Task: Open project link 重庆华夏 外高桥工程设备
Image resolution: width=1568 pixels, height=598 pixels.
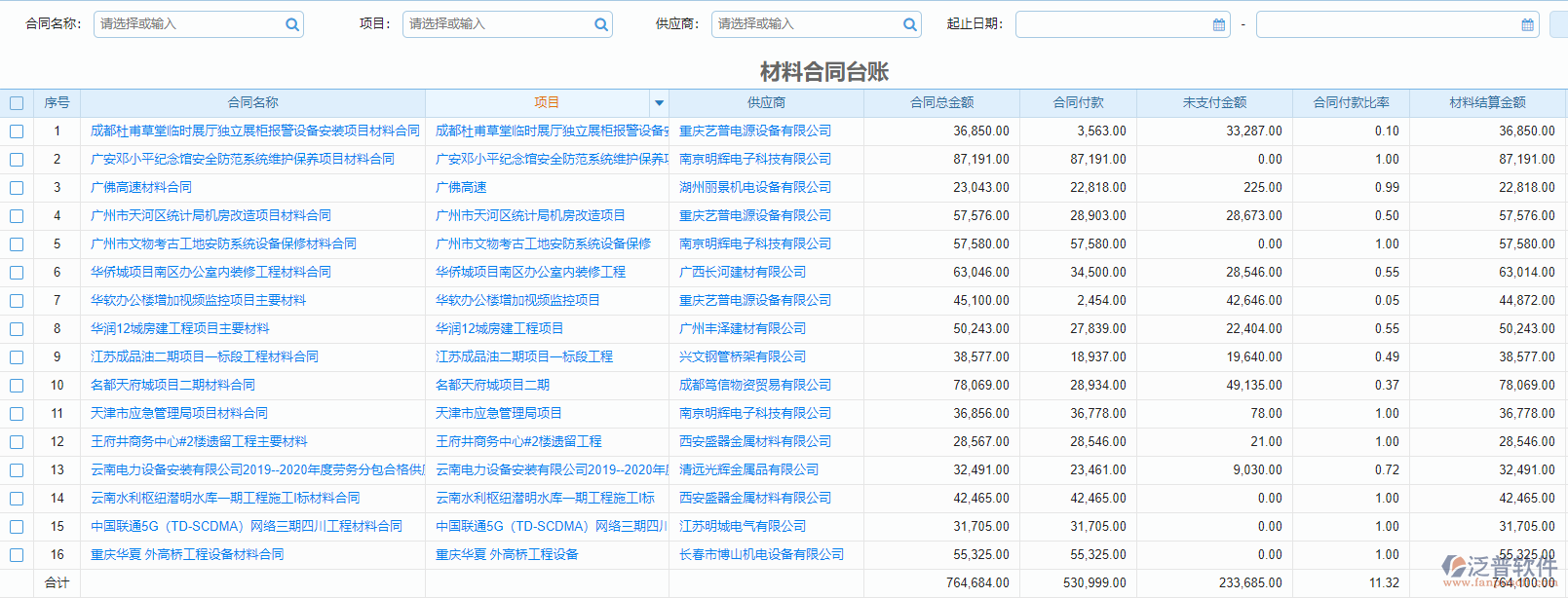Action: pyautogui.click(x=507, y=554)
